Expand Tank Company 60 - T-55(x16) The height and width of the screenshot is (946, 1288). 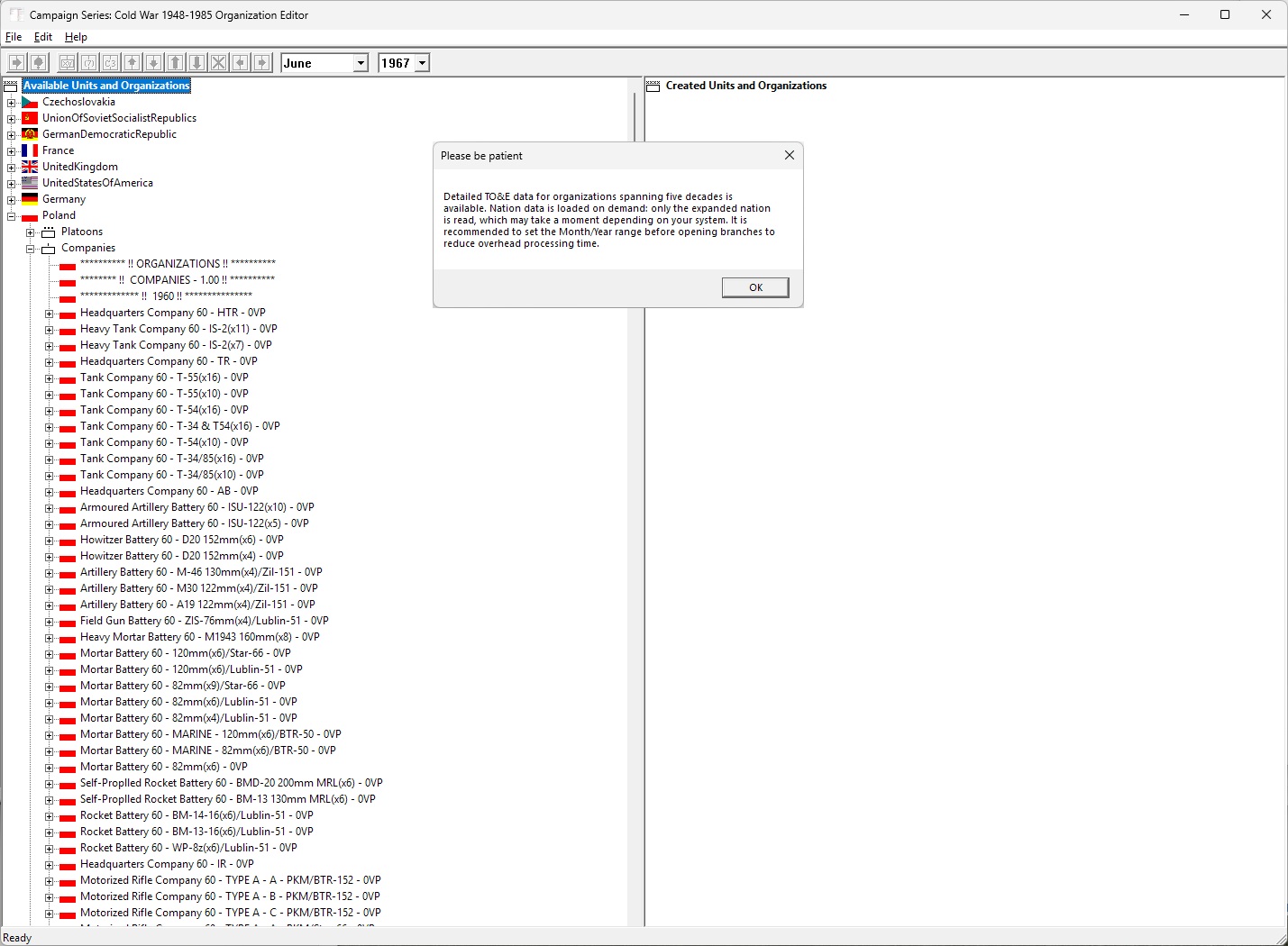49,377
